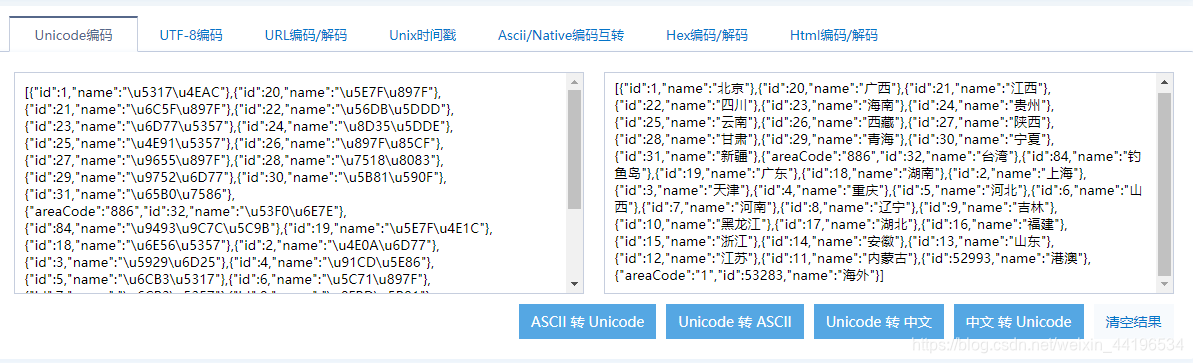Convert with Unicode 转 中文 button
Screen dimensions: 1193x363
(878, 322)
